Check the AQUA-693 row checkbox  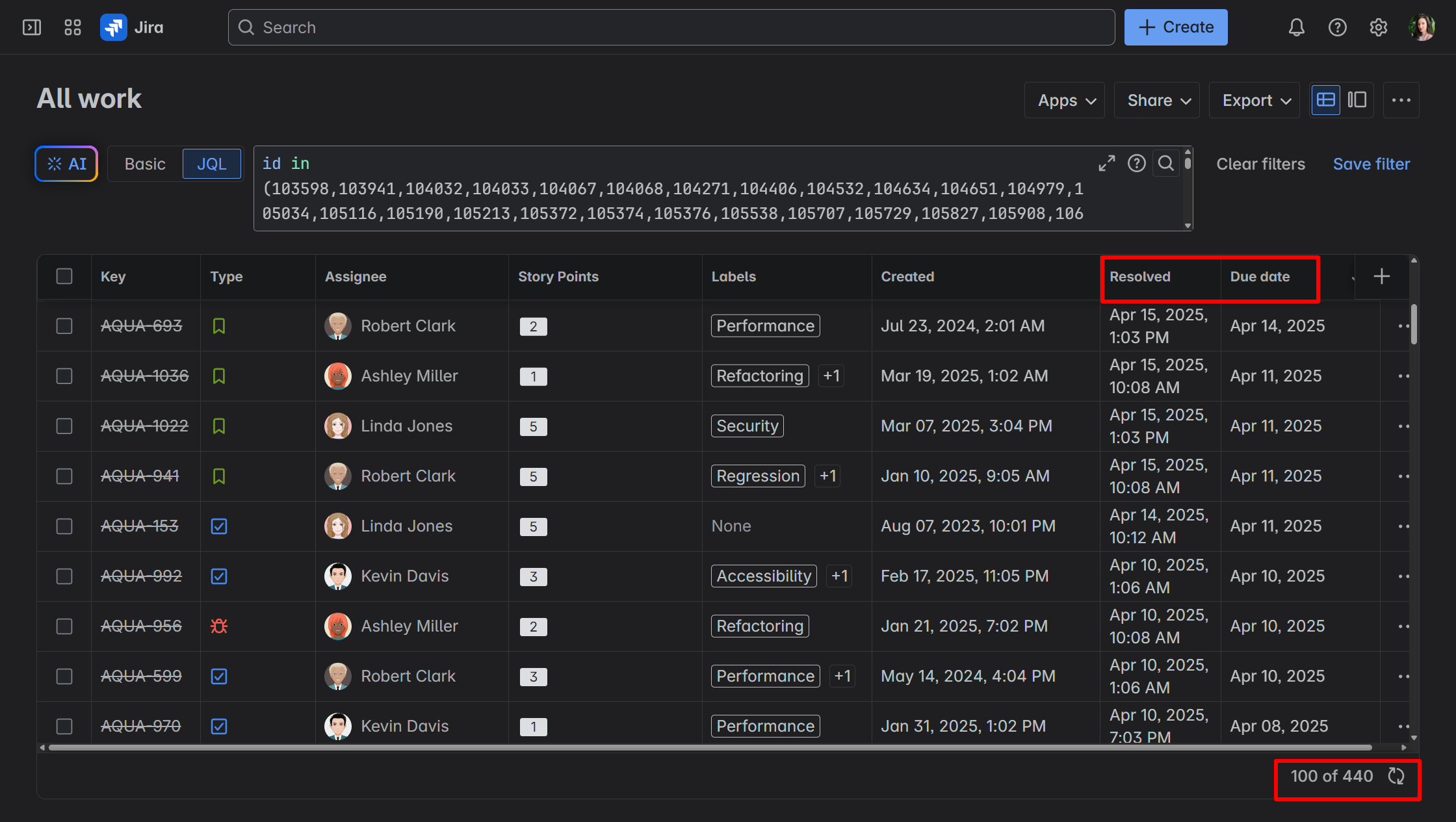[64, 326]
